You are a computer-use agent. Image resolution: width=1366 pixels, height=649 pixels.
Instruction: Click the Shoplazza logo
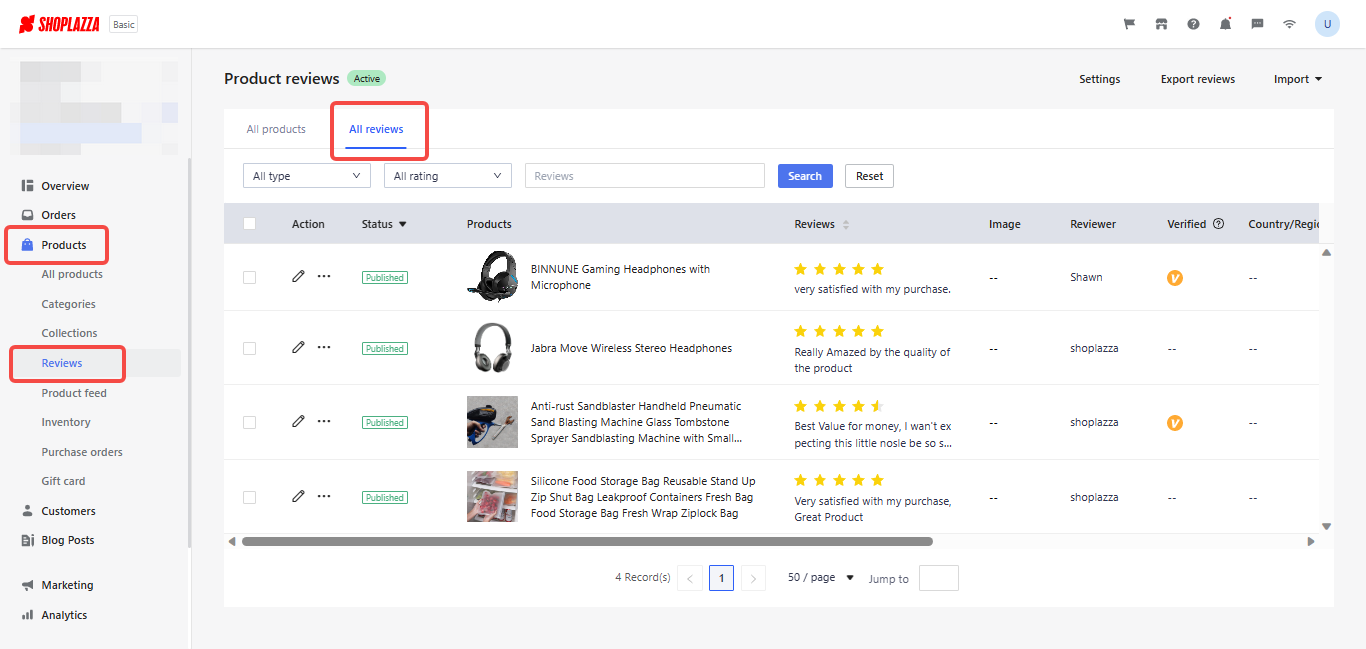tap(59, 24)
